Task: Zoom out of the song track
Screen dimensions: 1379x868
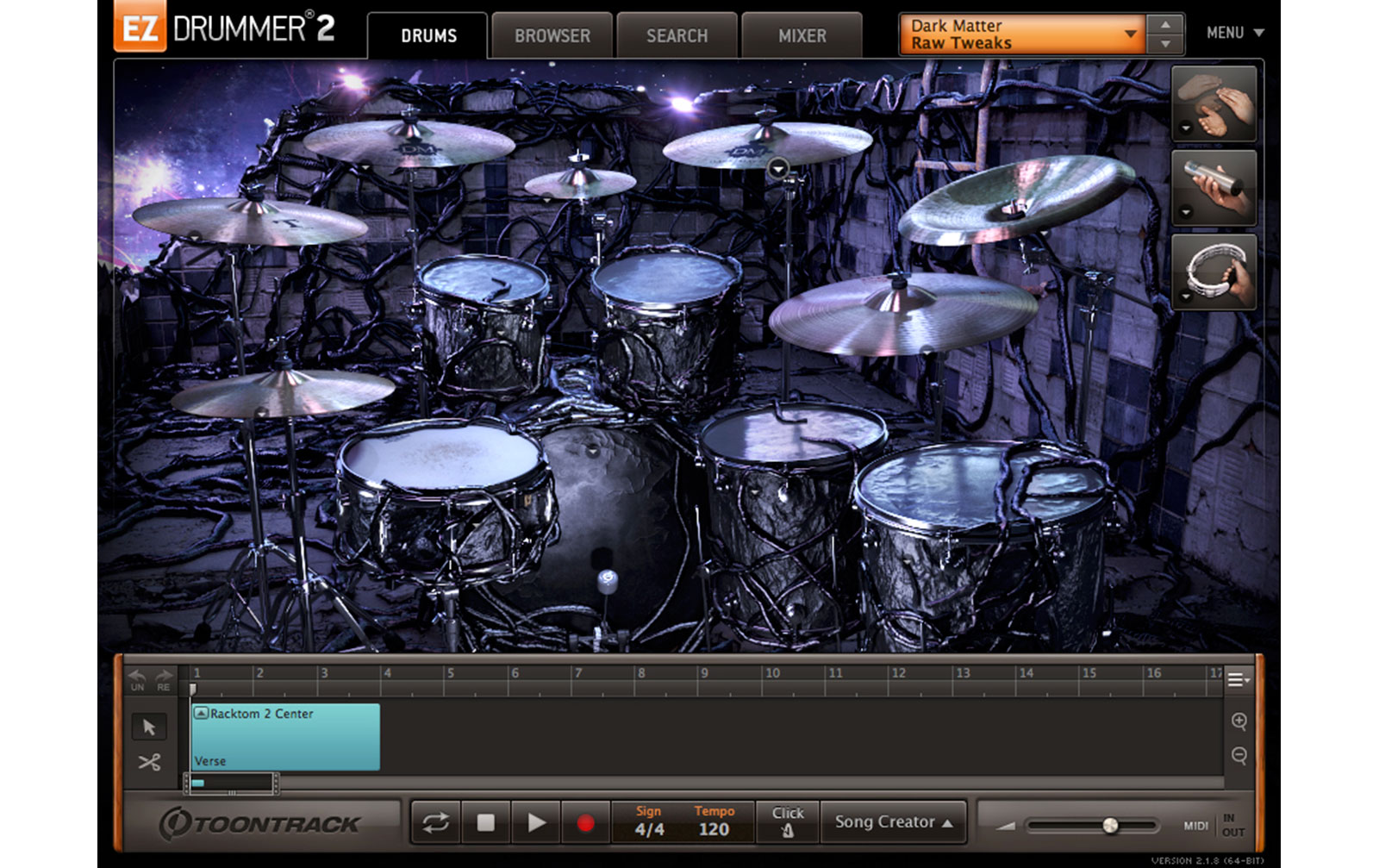Action: pos(1239,755)
